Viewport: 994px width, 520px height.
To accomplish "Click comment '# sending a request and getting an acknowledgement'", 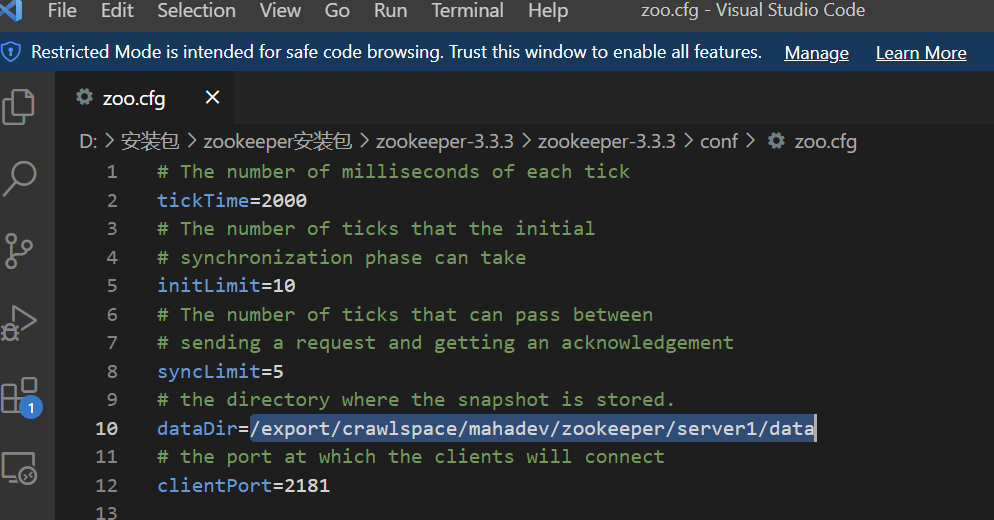I will coord(446,343).
